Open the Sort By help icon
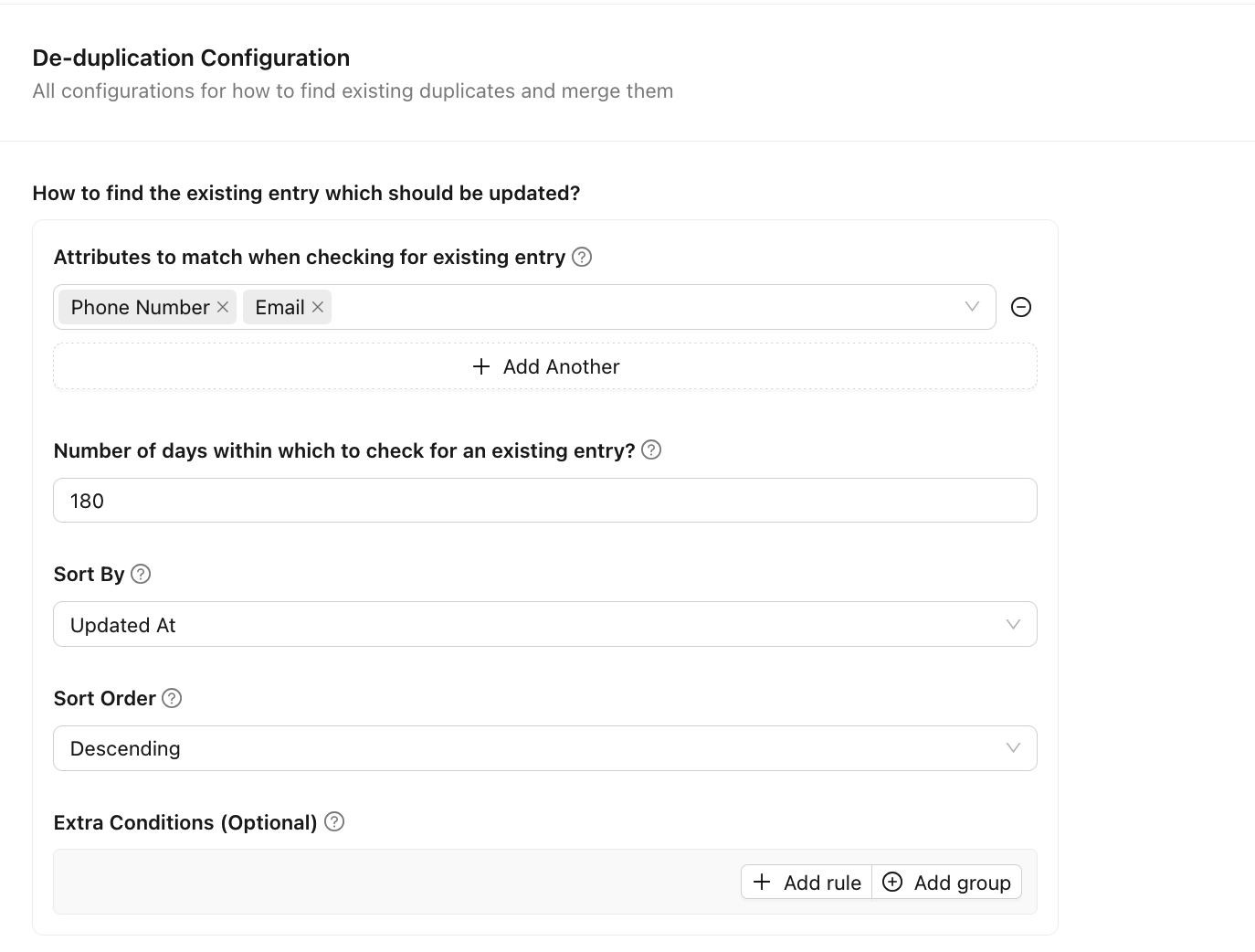The image size is (1255, 952). pyautogui.click(x=141, y=574)
